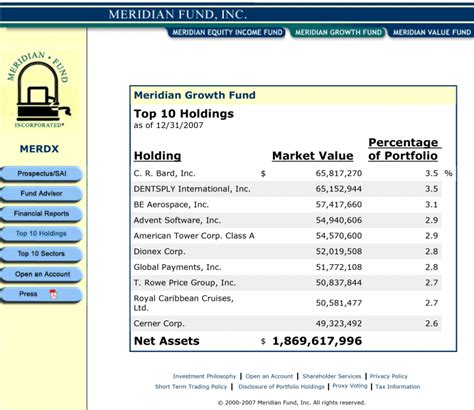Open the Shareholder Services link

coord(332,376)
